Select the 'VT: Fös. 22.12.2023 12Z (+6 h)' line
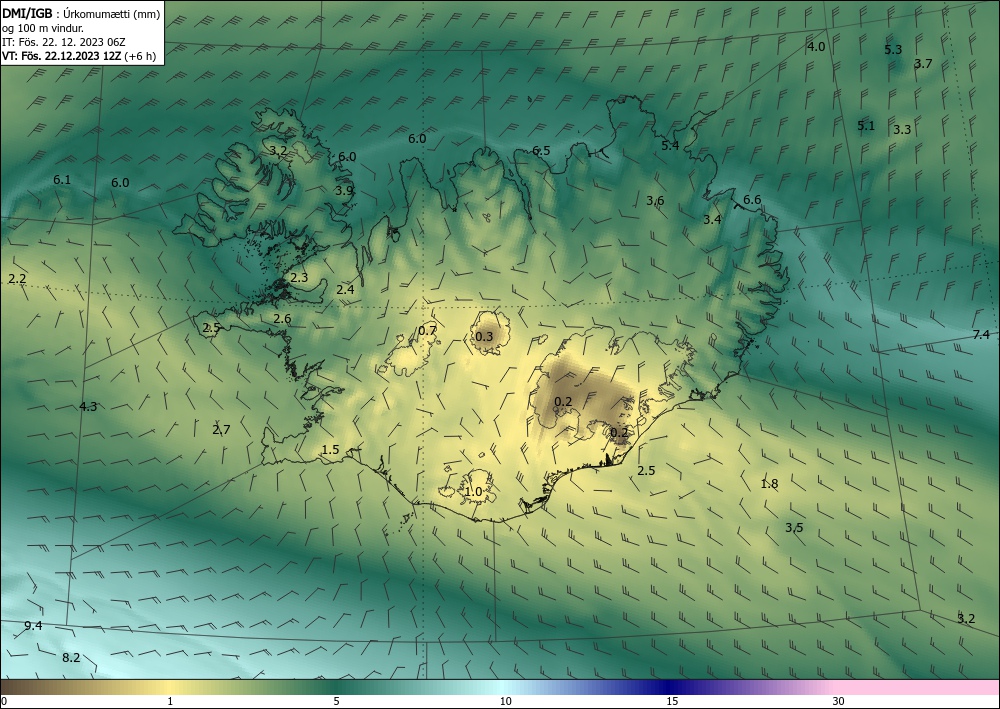 click(78, 55)
